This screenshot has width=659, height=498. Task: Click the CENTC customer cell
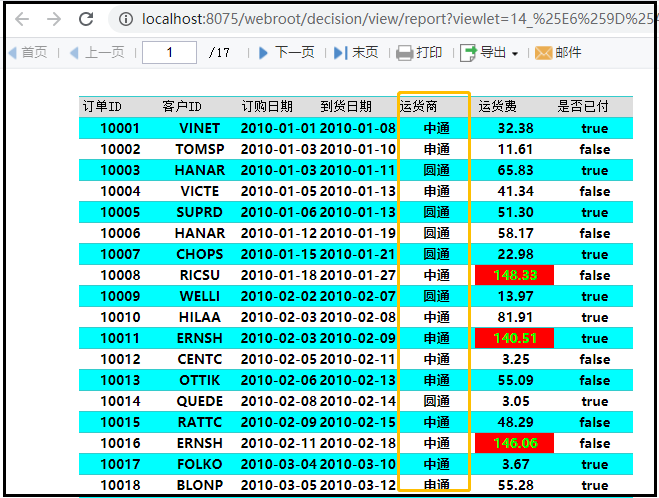pos(200,359)
